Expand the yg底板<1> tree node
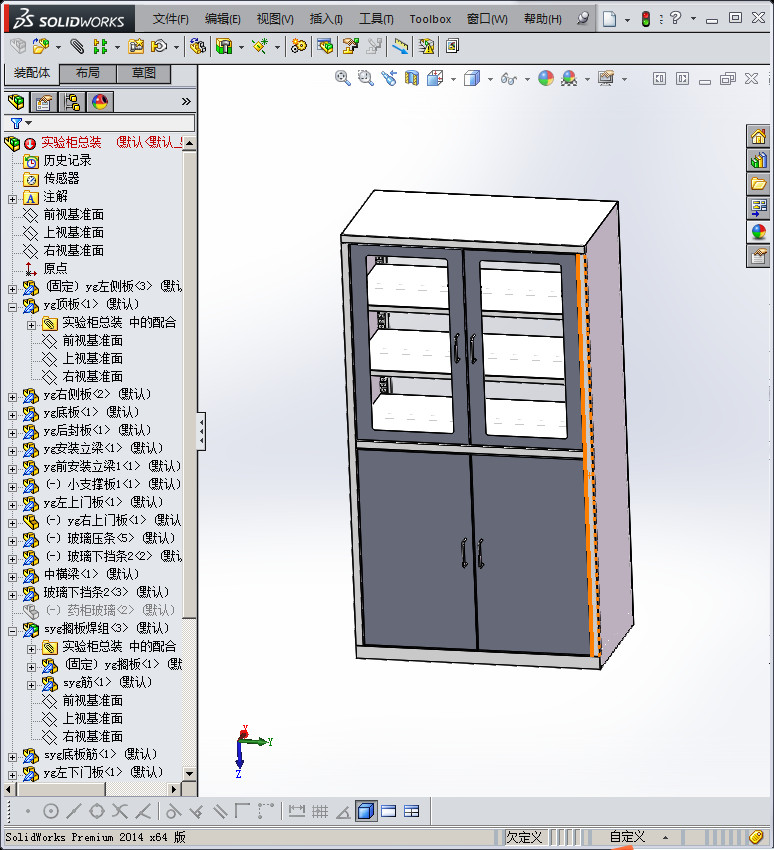The image size is (774, 850). (12, 415)
